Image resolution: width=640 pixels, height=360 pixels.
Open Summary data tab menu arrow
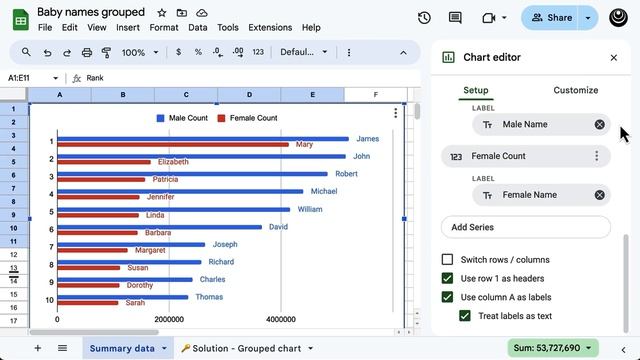point(164,348)
